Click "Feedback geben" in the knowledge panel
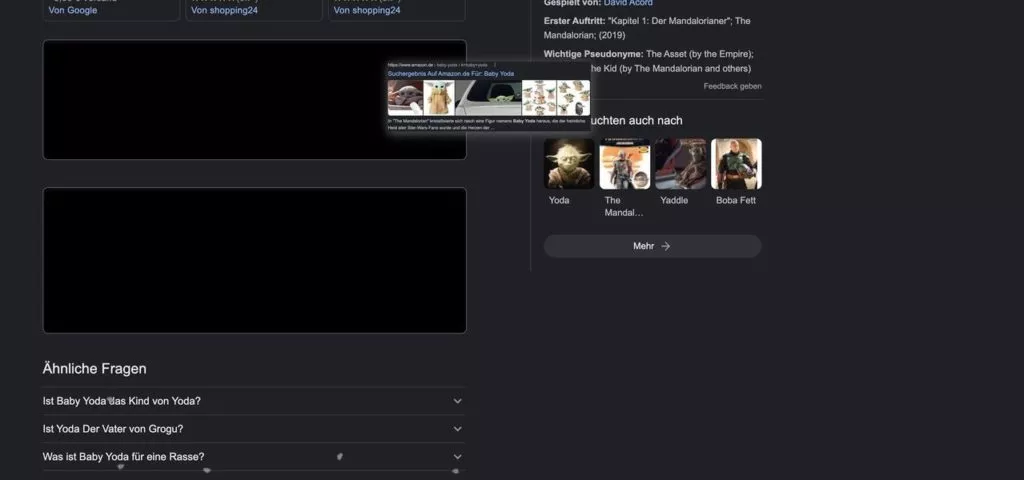Screen dimensions: 1024x480 (732, 86)
